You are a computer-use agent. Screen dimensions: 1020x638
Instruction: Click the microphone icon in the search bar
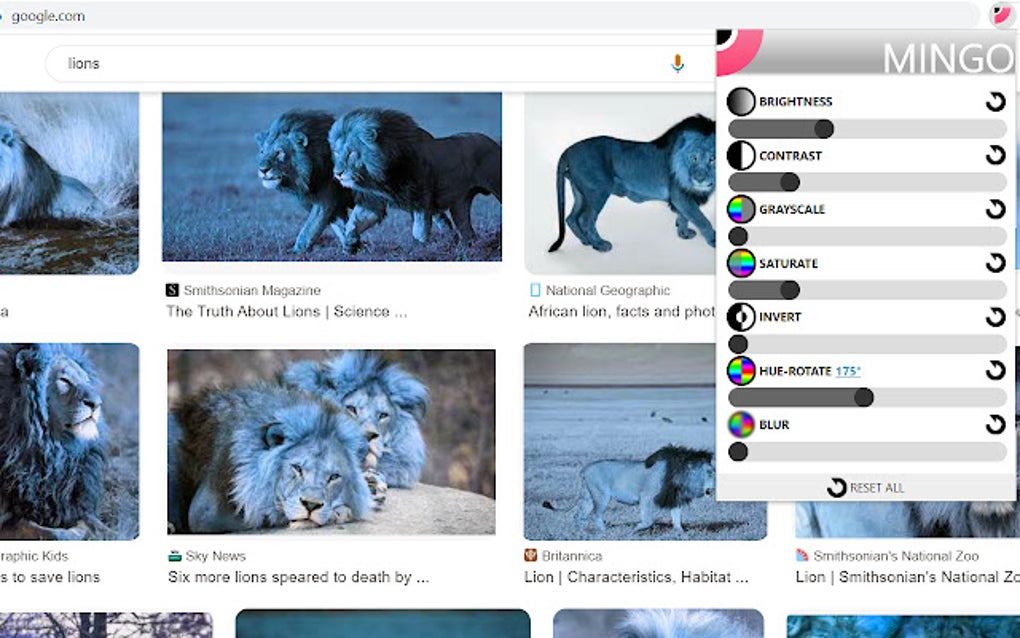(x=678, y=63)
